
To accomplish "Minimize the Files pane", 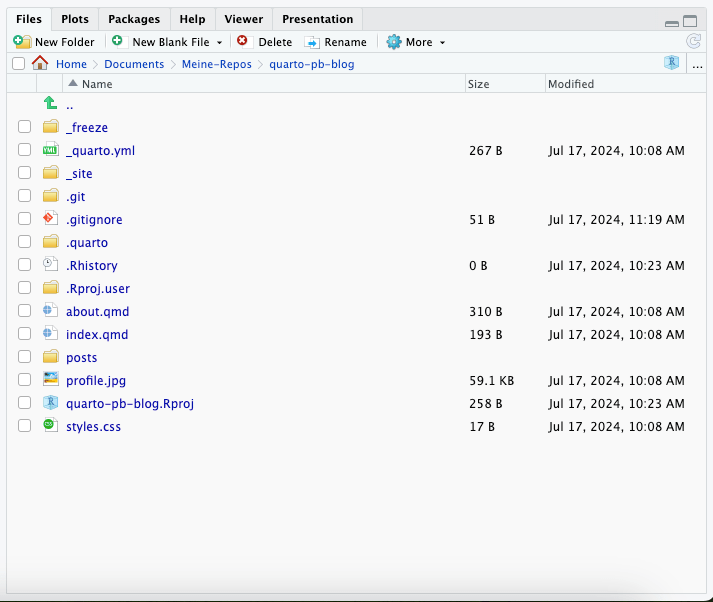I will pyautogui.click(x=672, y=23).
